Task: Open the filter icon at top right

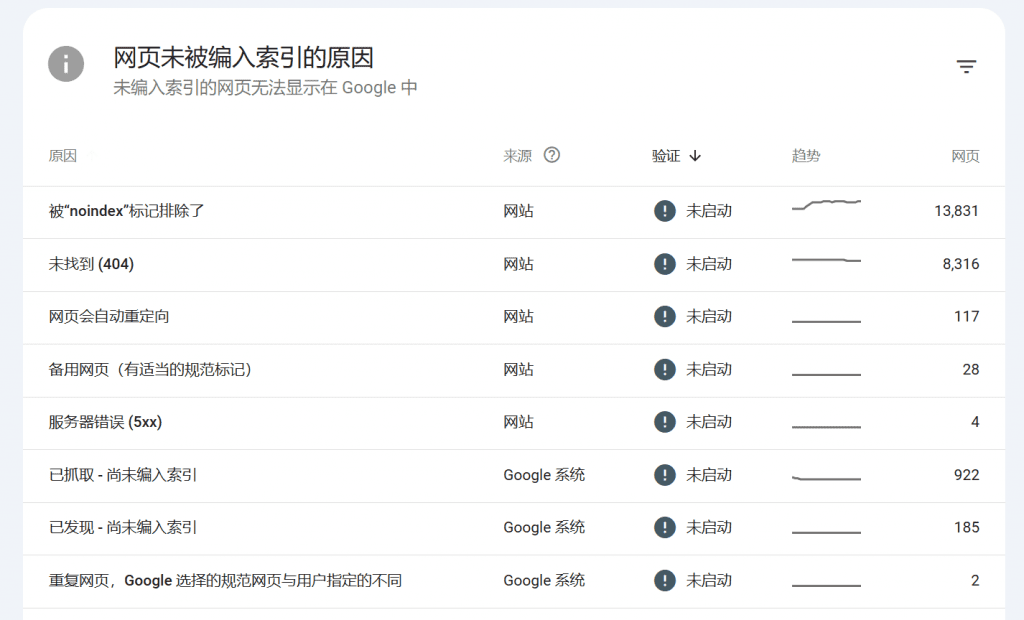Action: click(x=965, y=67)
